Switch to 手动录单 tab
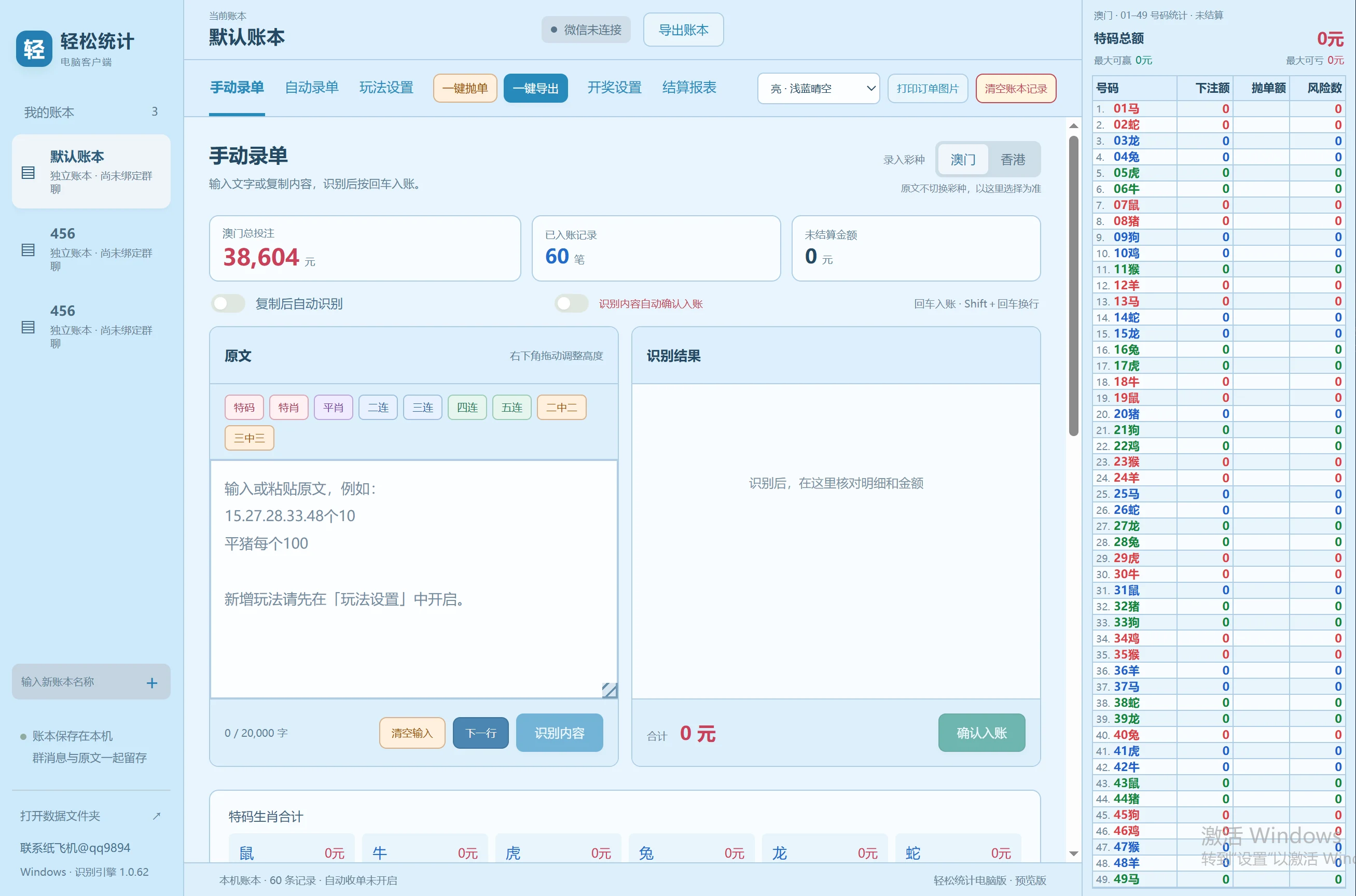 pos(237,88)
